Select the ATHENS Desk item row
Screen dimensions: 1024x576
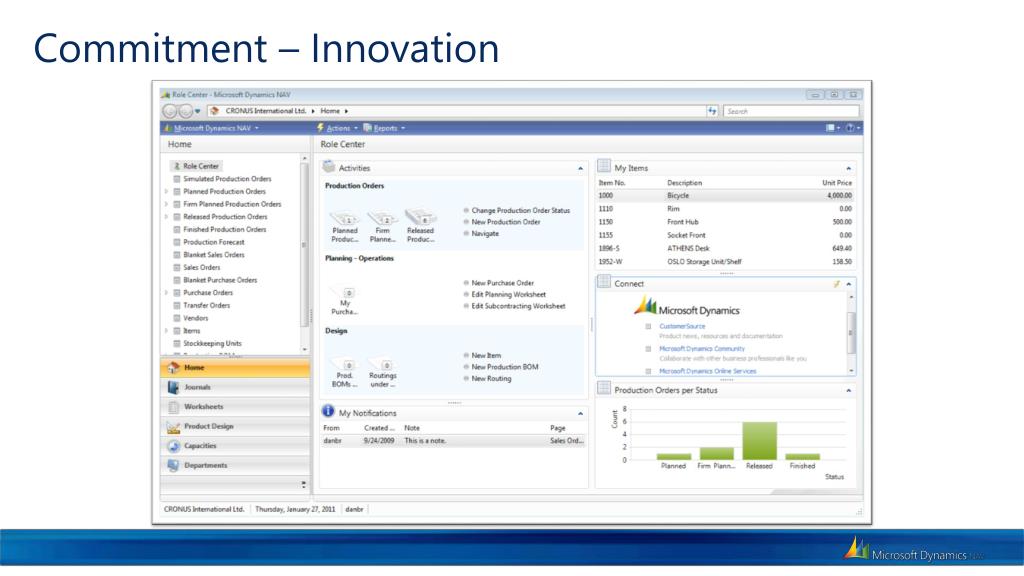pyautogui.click(x=725, y=248)
